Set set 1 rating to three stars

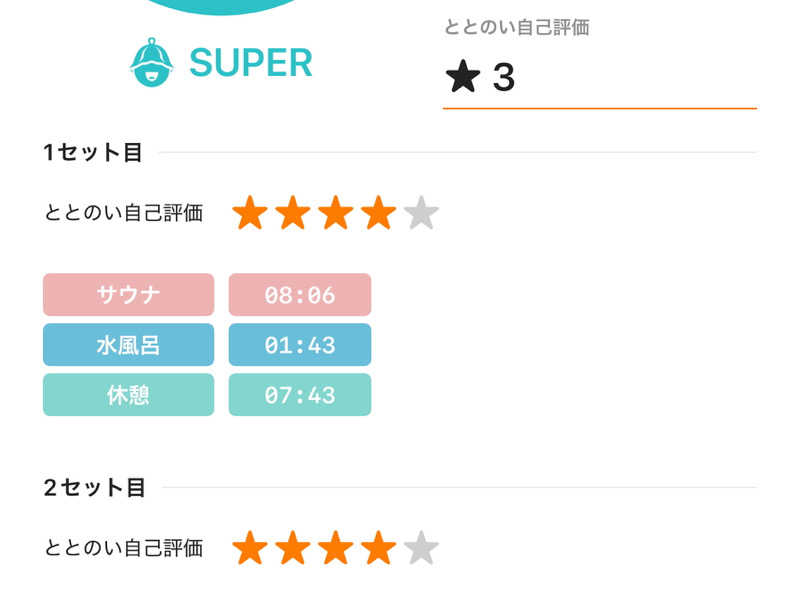pos(336,213)
